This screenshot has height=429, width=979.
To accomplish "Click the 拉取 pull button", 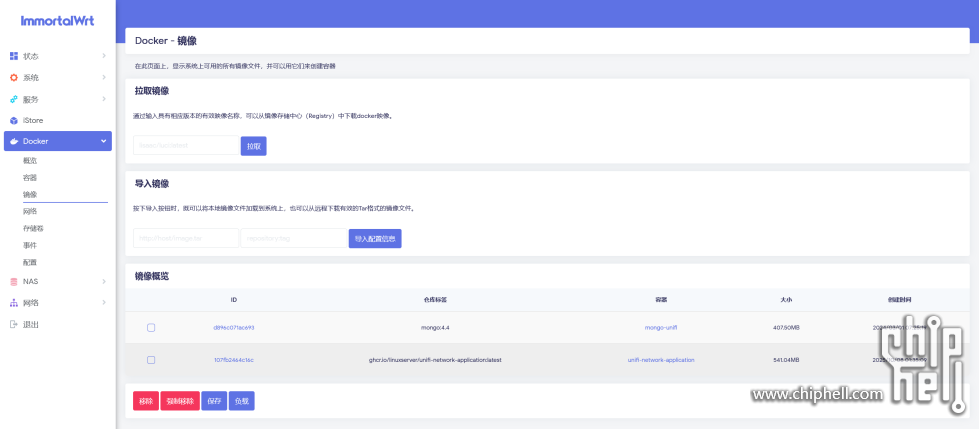I will 254,146.
